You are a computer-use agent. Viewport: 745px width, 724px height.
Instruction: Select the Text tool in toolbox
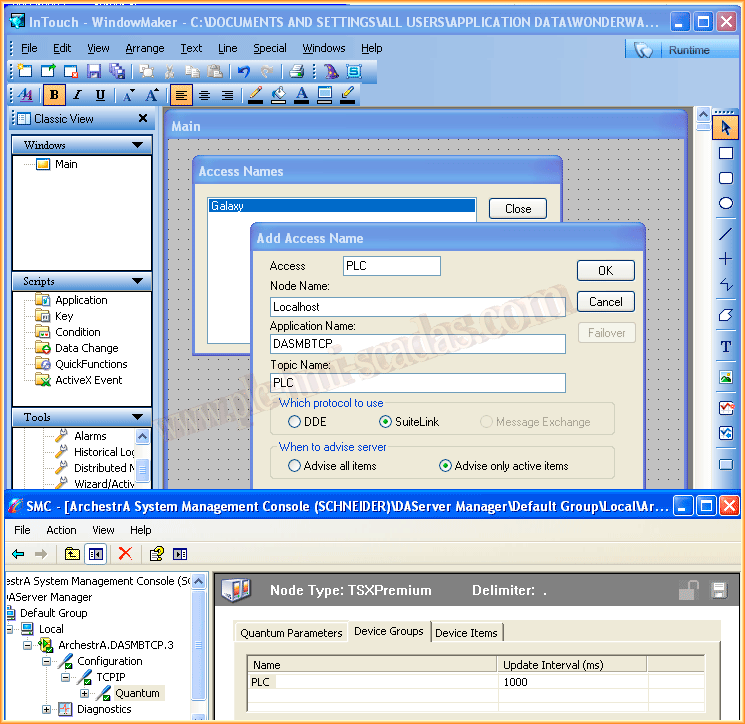[x=726, y=347]
